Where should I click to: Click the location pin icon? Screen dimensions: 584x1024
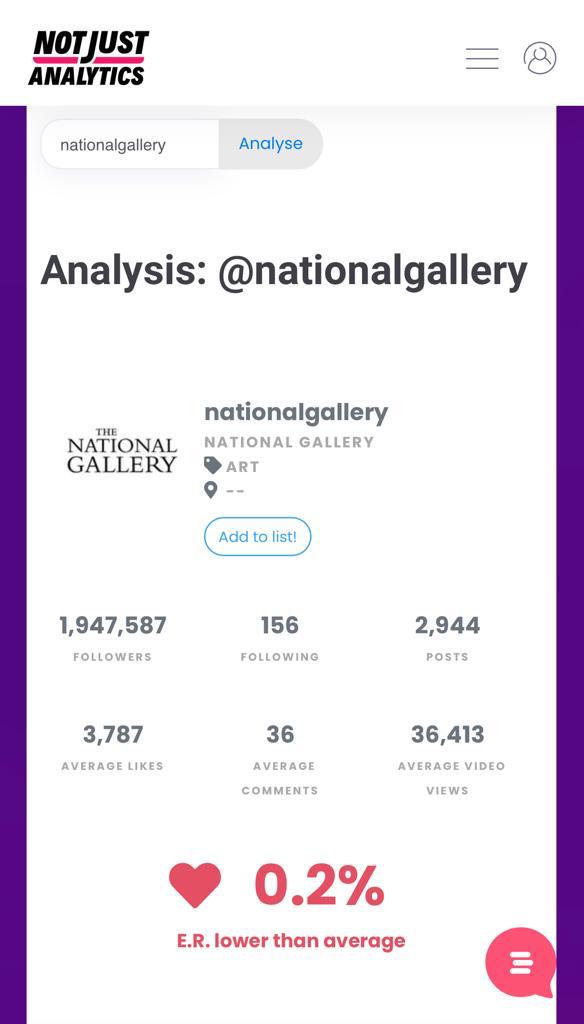tap(210, 490)
